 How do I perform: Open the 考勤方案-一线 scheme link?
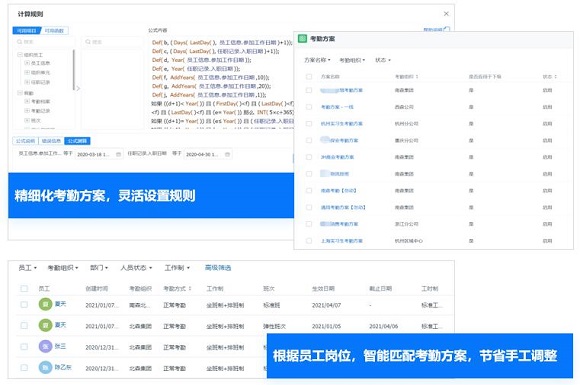(337, 107)
